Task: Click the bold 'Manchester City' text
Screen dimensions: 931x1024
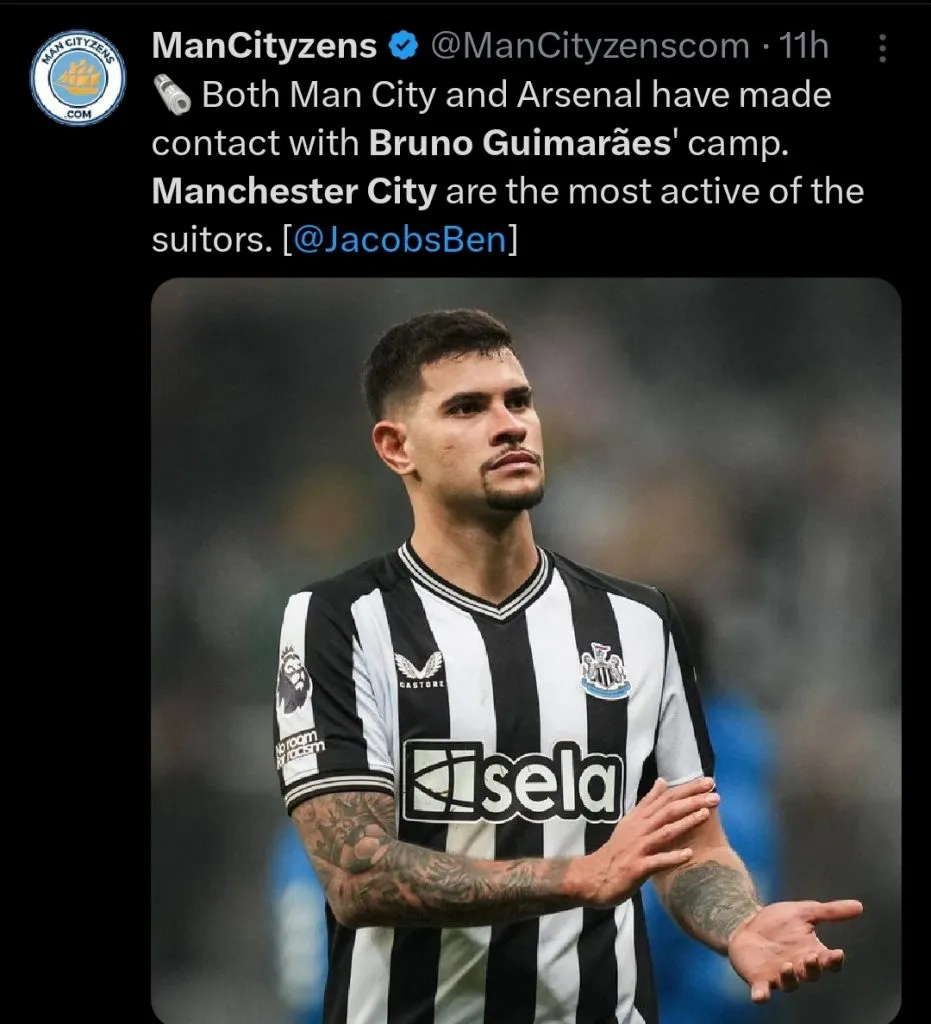Action: coord(294,192)
